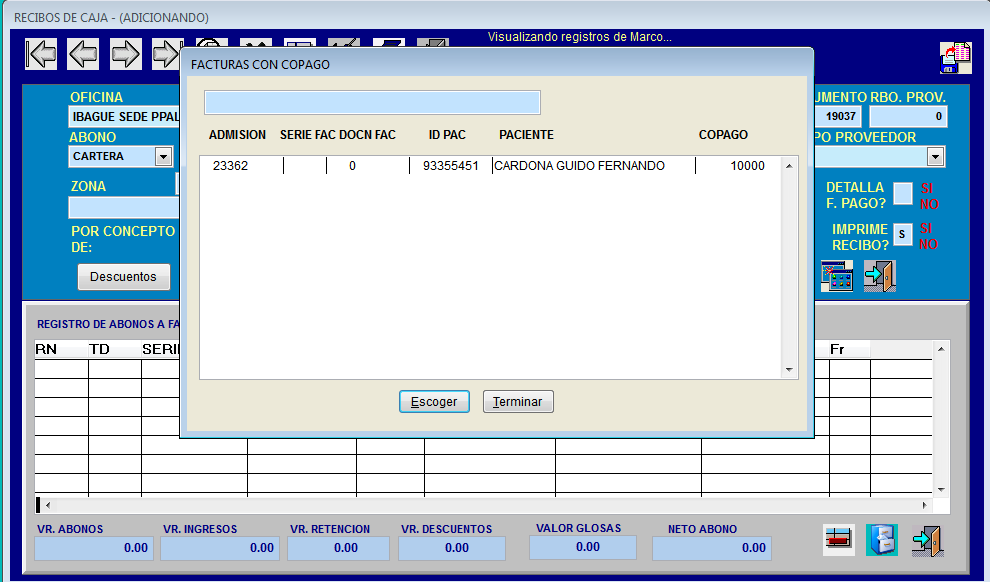990x582 pixels.
Task: Click the save-and-export spreadsheet icon
Action: (955, 58)
